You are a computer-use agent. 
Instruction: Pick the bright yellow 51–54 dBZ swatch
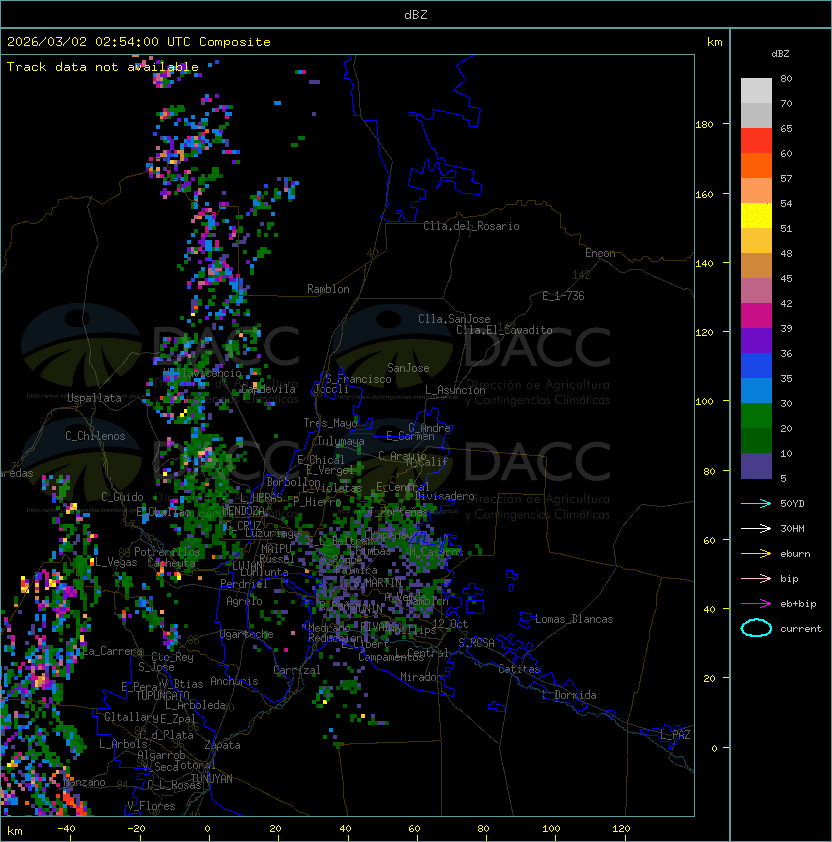pos(756,215)
